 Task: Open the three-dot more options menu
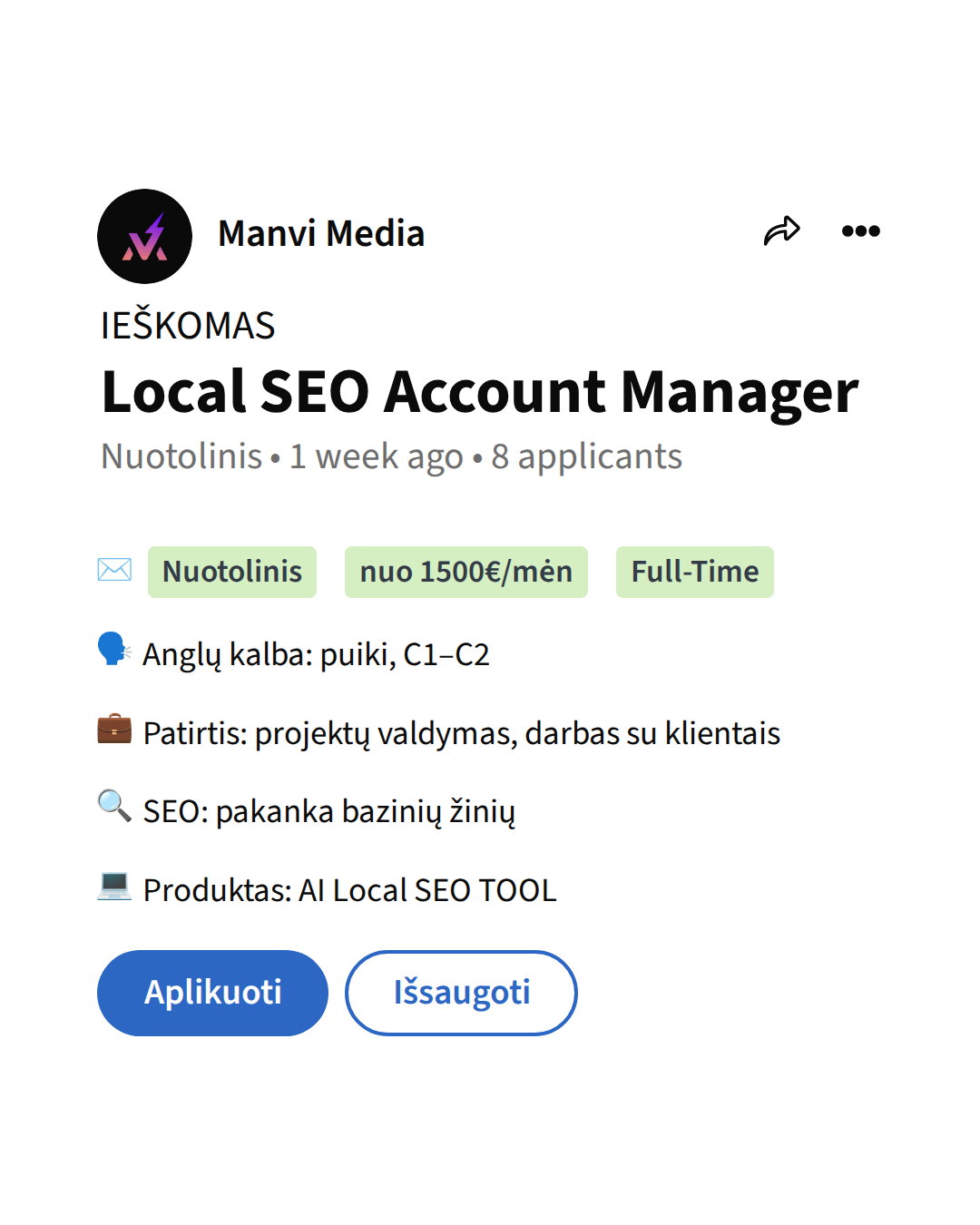point(860,231)
